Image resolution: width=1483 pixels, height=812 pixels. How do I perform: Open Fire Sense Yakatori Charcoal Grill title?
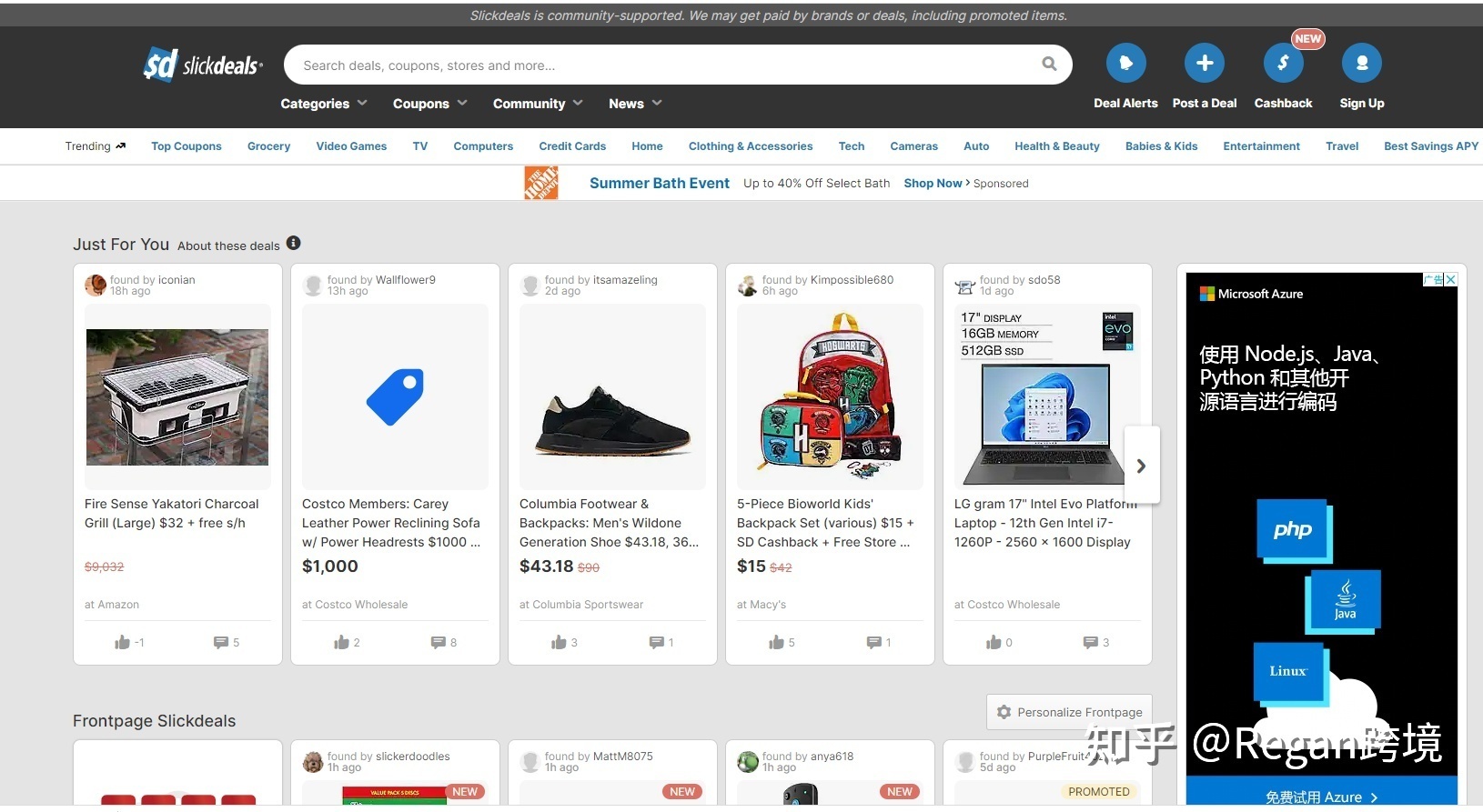click(x=172, y=514)
